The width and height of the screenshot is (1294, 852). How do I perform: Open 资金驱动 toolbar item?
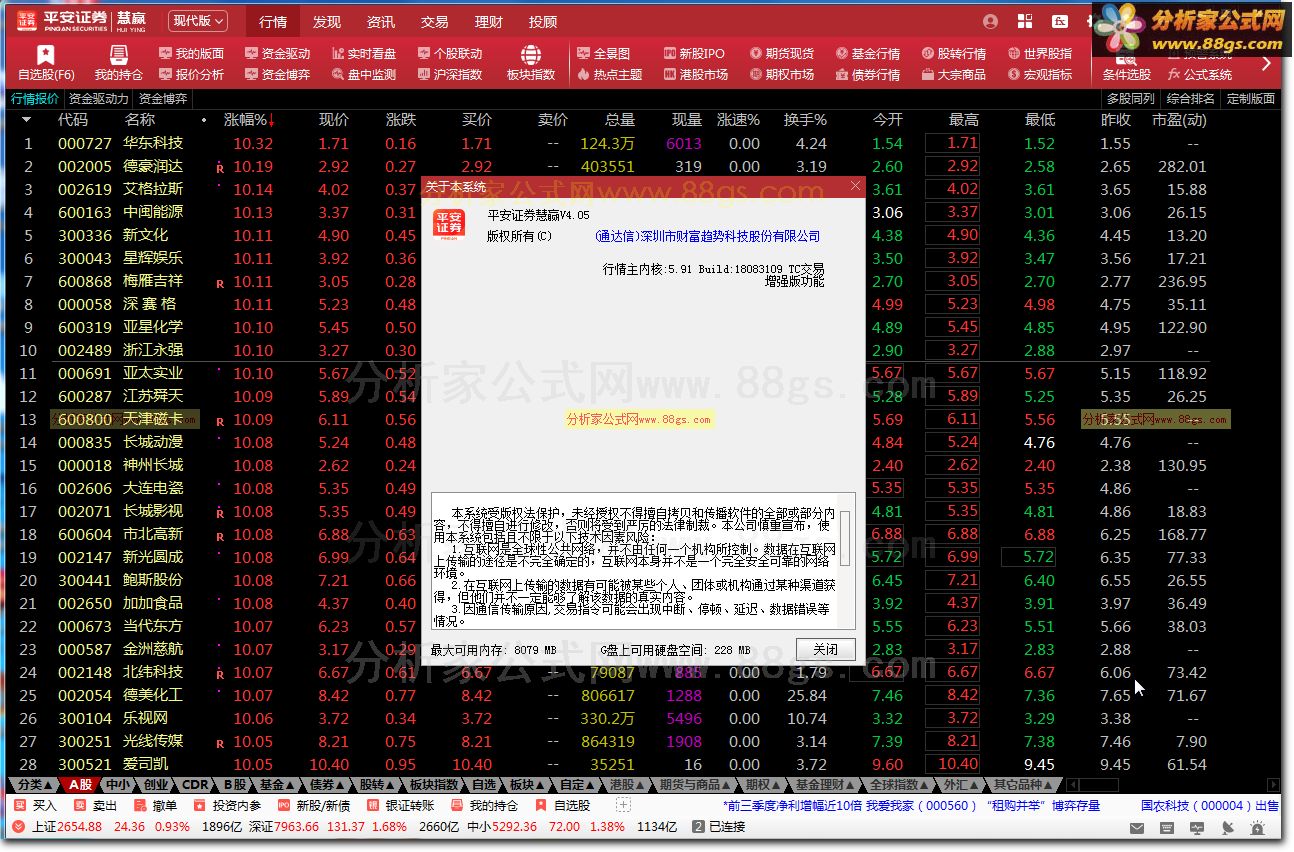[x=276, y=53]
